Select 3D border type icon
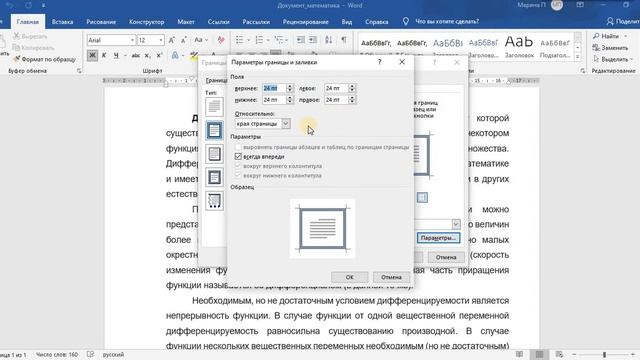The height and width of the screenshot is (360, 640). click(214, 177)
